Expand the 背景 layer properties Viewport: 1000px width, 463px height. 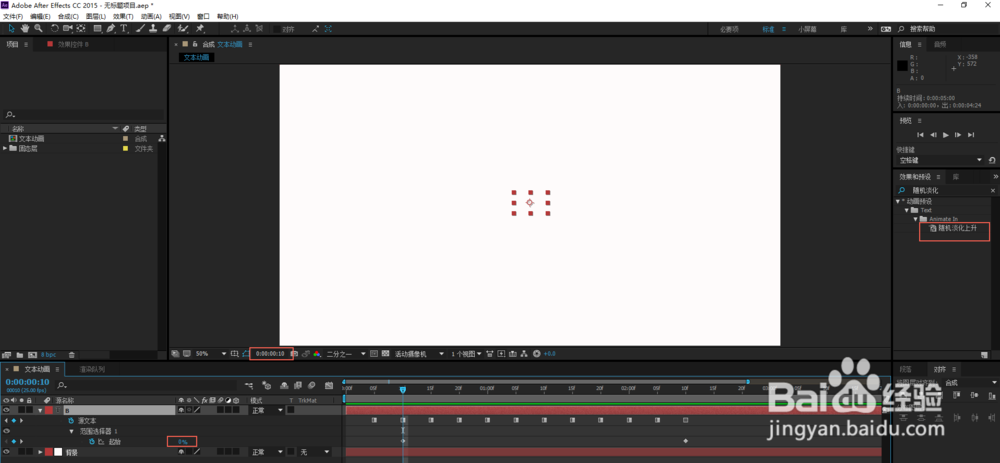40,452
